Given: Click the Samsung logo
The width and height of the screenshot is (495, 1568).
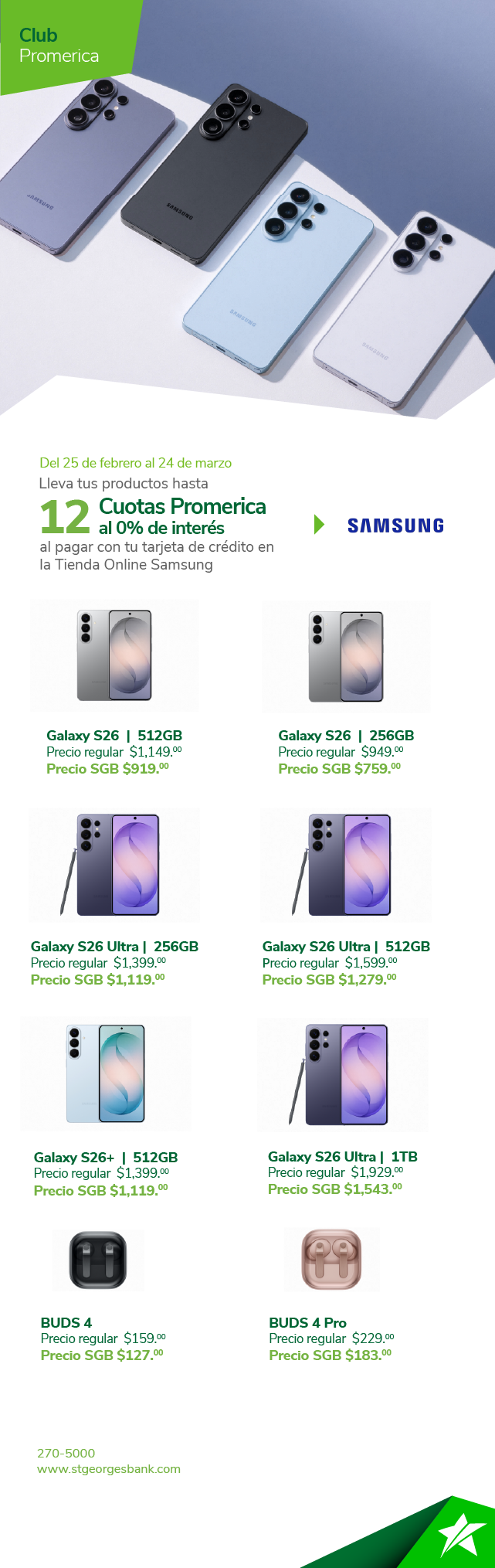Looking at the screenshot, I should tap(395, 526).
